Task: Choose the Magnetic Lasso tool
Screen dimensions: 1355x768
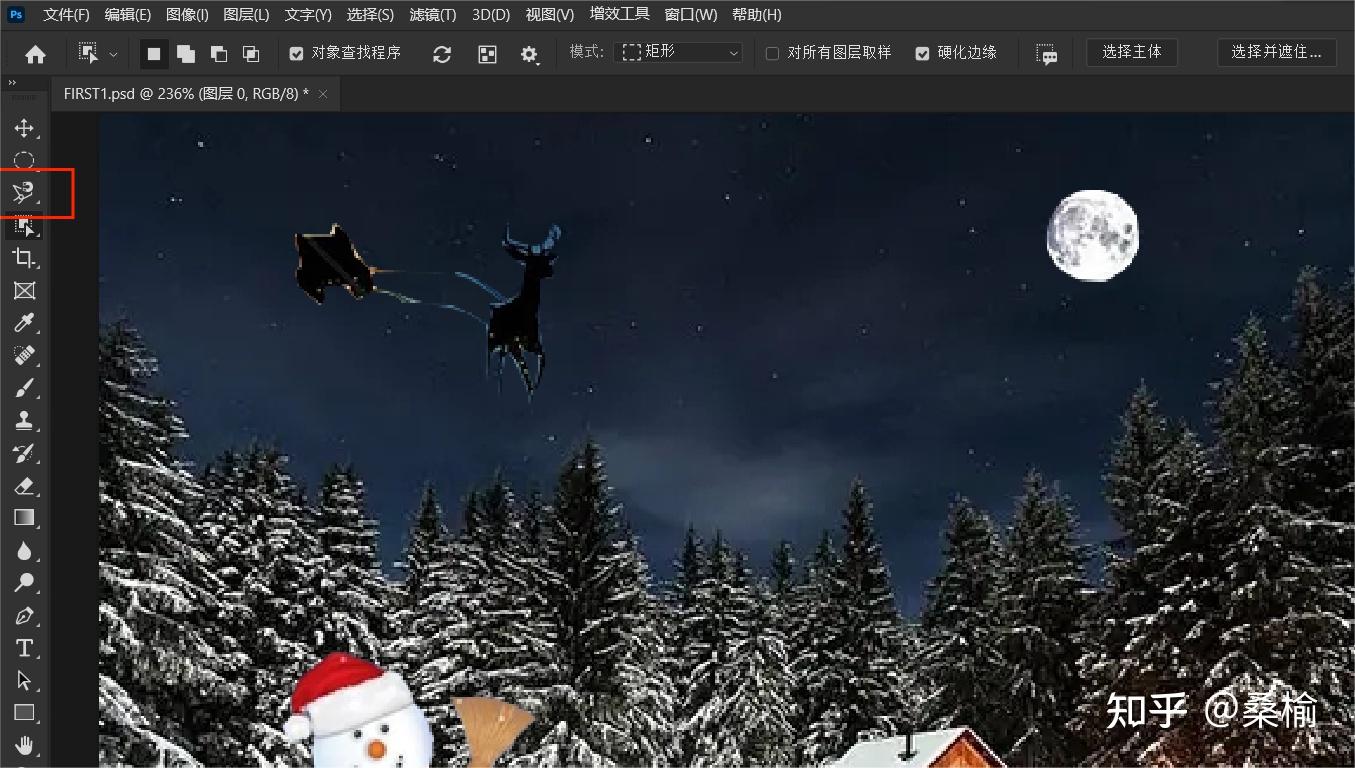Action: [24, 193]
